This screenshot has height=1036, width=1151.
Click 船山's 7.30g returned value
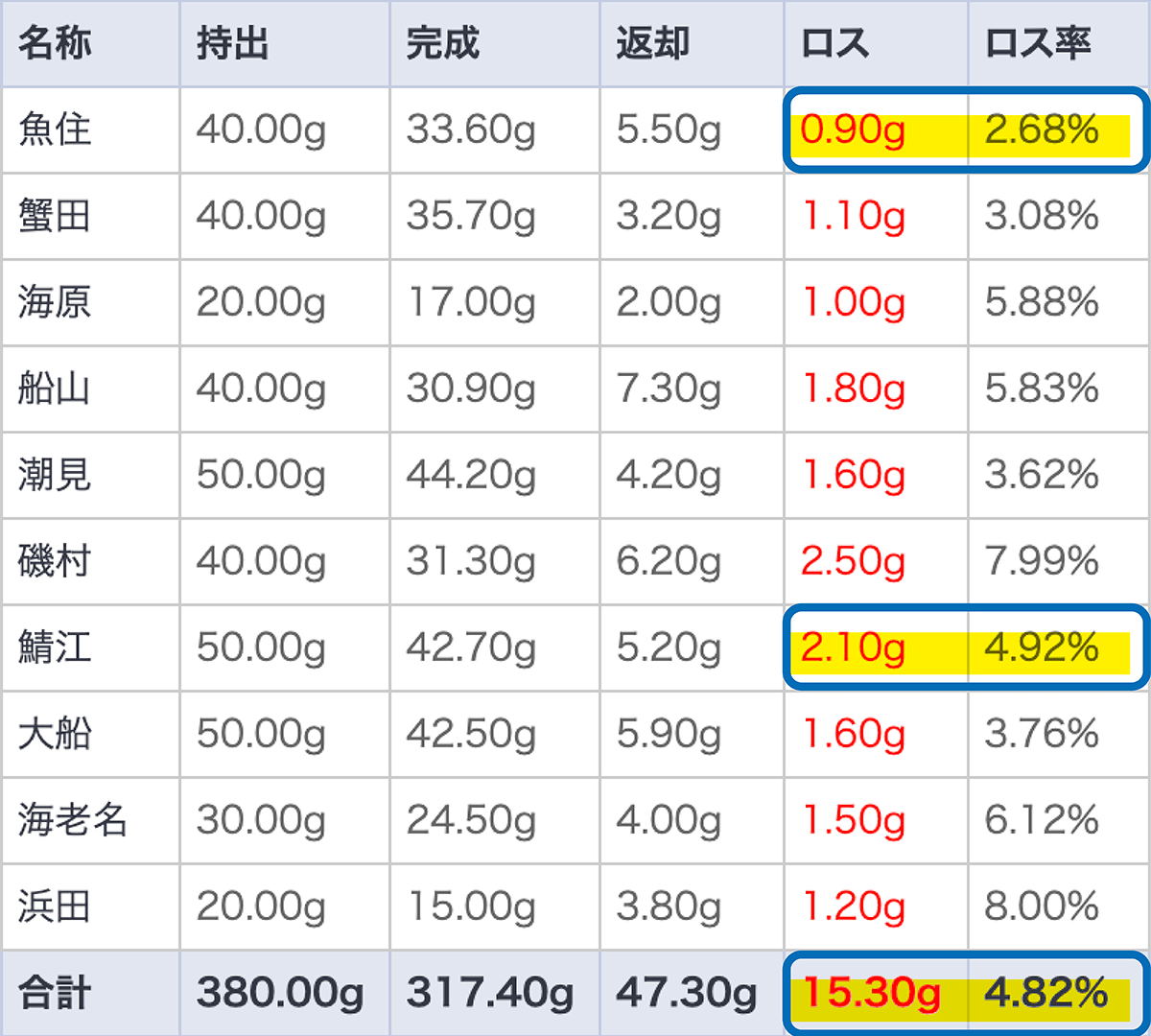(x=668, y=388)
